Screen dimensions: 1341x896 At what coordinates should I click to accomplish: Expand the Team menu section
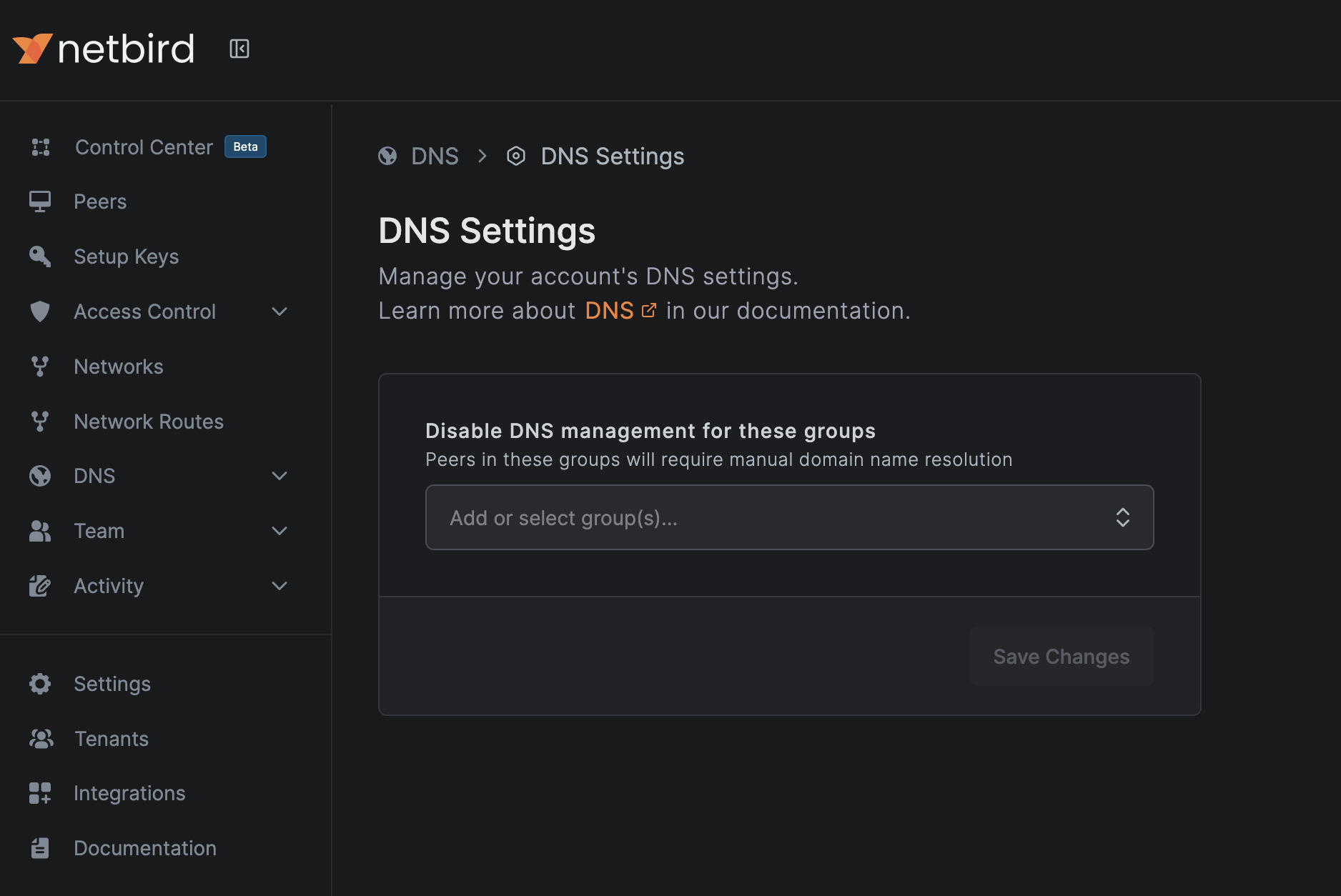tap(279, 531)
